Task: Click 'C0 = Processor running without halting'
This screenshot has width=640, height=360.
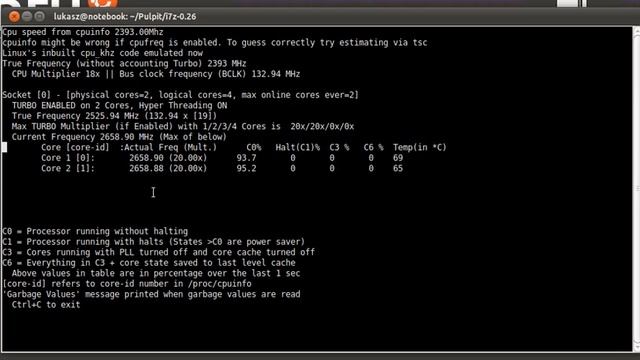Action: tap(95, 231)
